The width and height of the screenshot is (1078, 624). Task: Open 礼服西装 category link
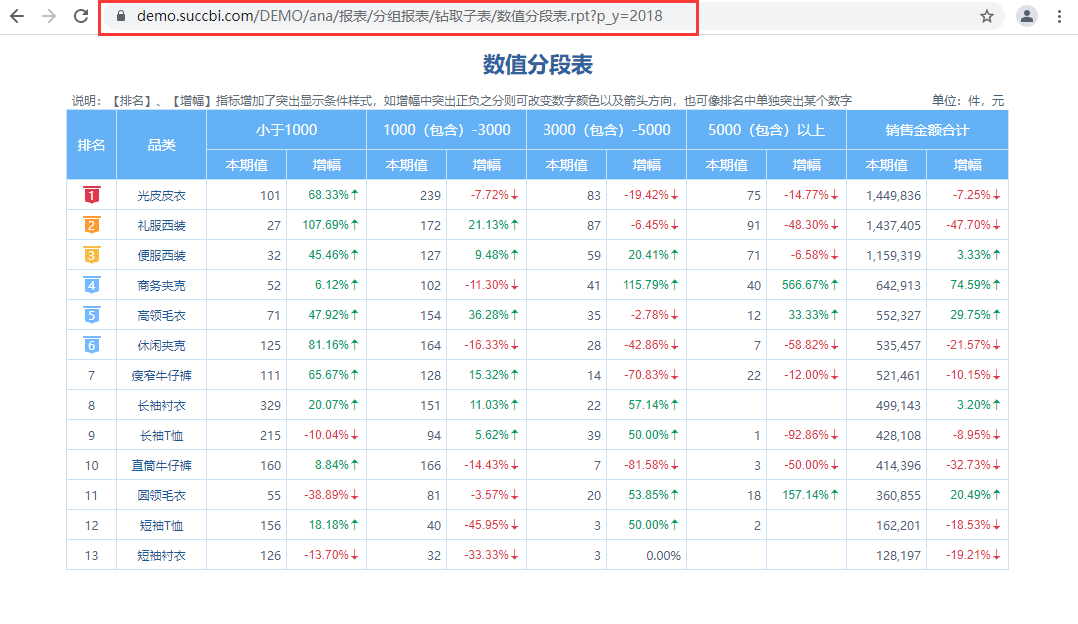click(x=162, y=225)
